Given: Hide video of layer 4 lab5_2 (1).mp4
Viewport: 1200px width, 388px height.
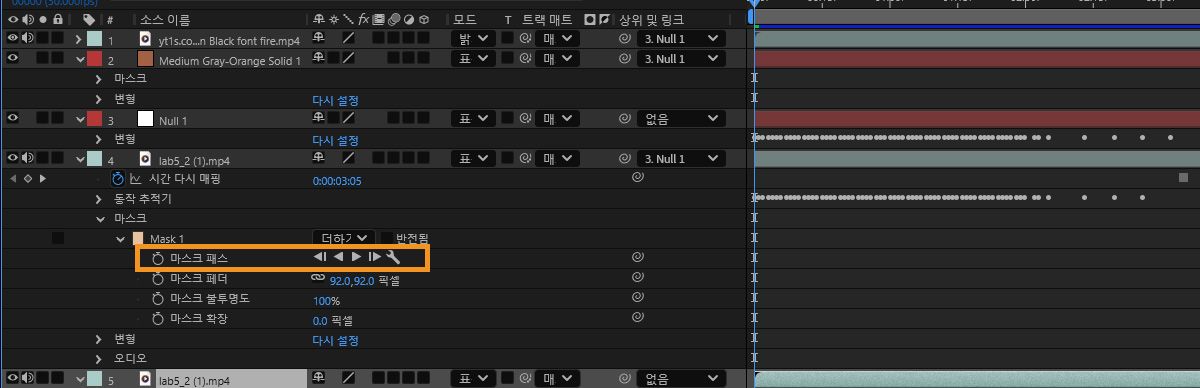Looking at the screenshot, I should (x=13, y=158).
